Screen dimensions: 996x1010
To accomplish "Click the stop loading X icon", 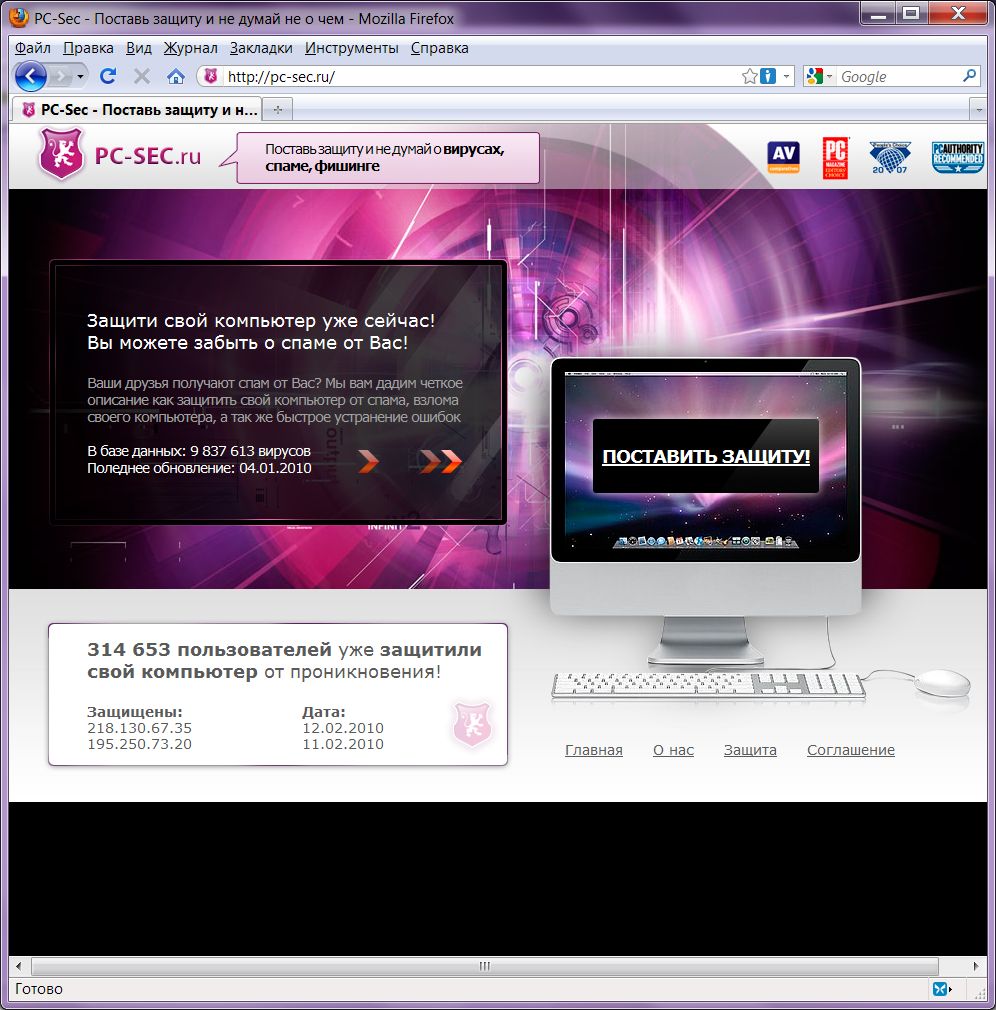I will [x=142, y=76].
